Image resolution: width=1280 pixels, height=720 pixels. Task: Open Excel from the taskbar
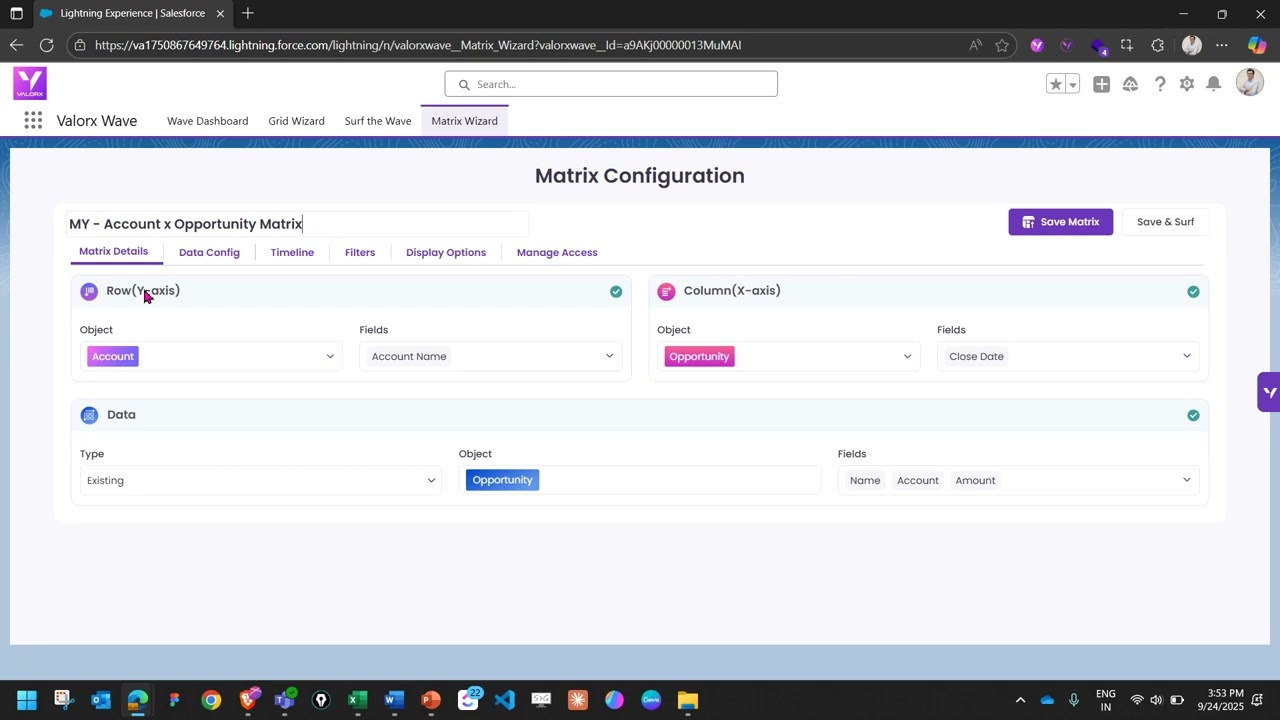(x=357, y=700)
